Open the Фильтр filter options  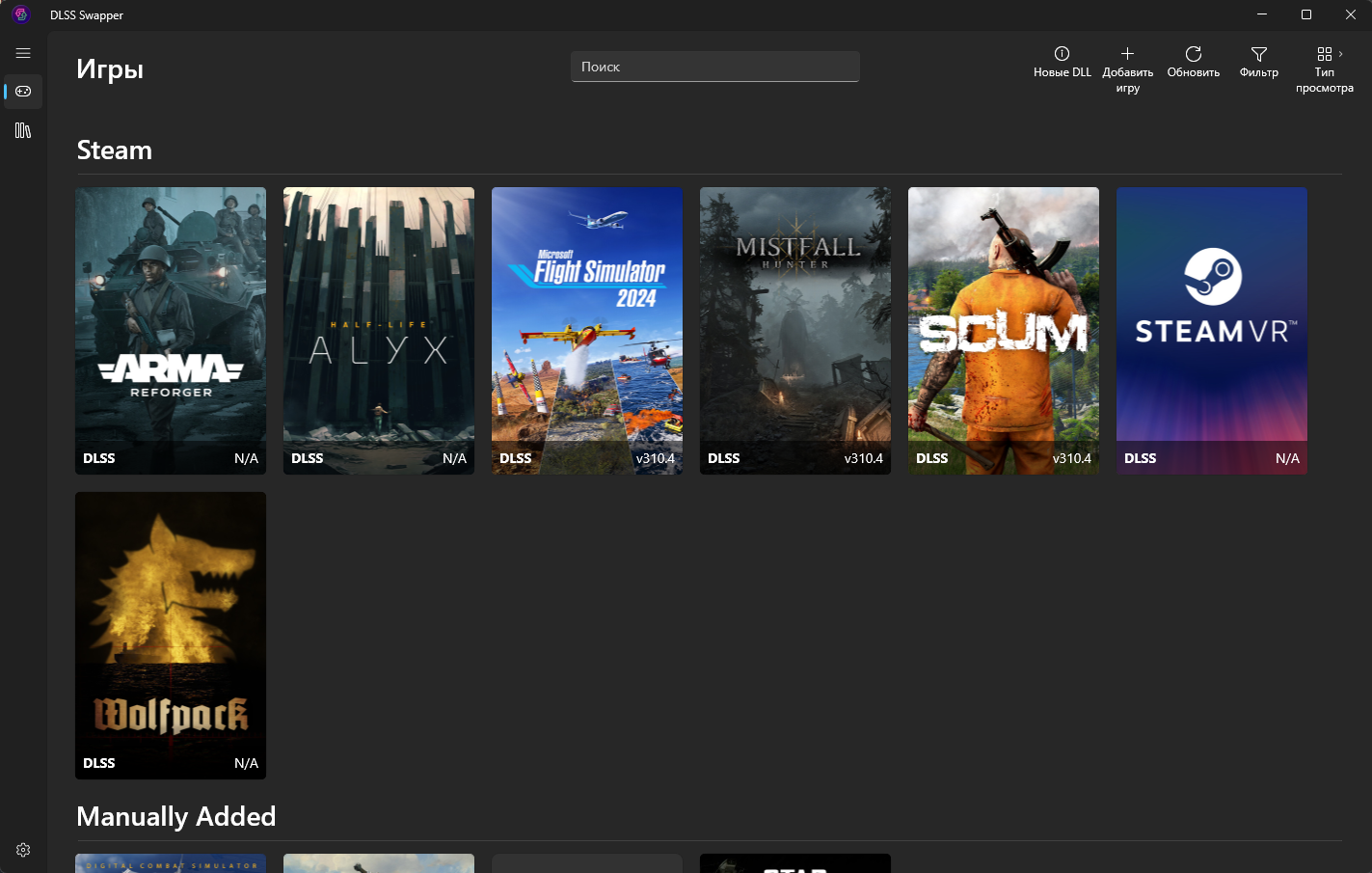[1259, 62]
